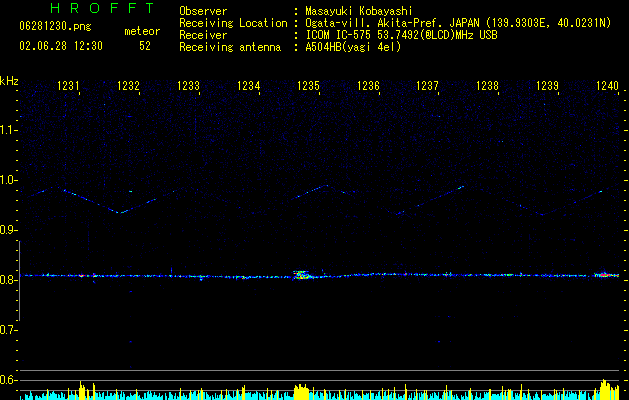629x400 pixels.
Task: Click the 'Receiver' field label
Action: (x=203, y=35)
